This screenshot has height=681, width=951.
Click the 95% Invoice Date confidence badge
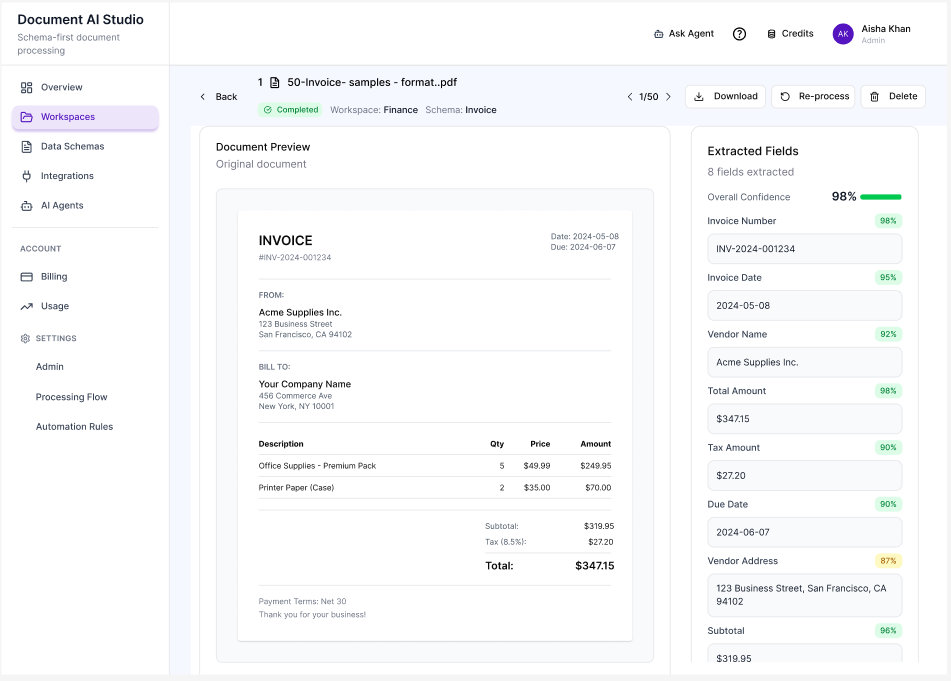click(x=888, y=278)
